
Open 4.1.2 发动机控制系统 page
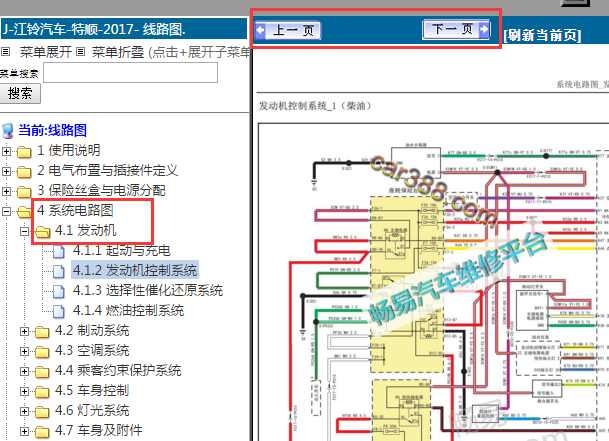135,270
